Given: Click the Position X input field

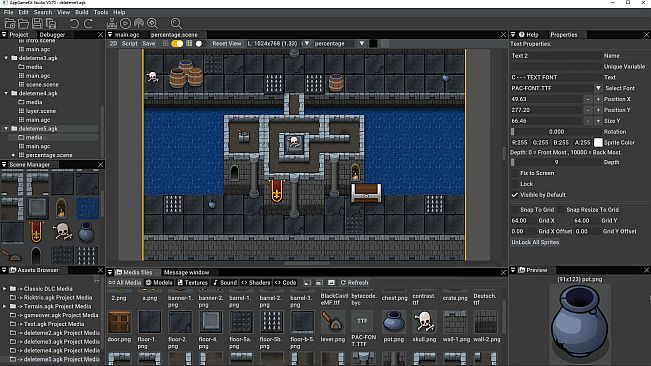Looking at the screenshot, I should click(546, 99).
